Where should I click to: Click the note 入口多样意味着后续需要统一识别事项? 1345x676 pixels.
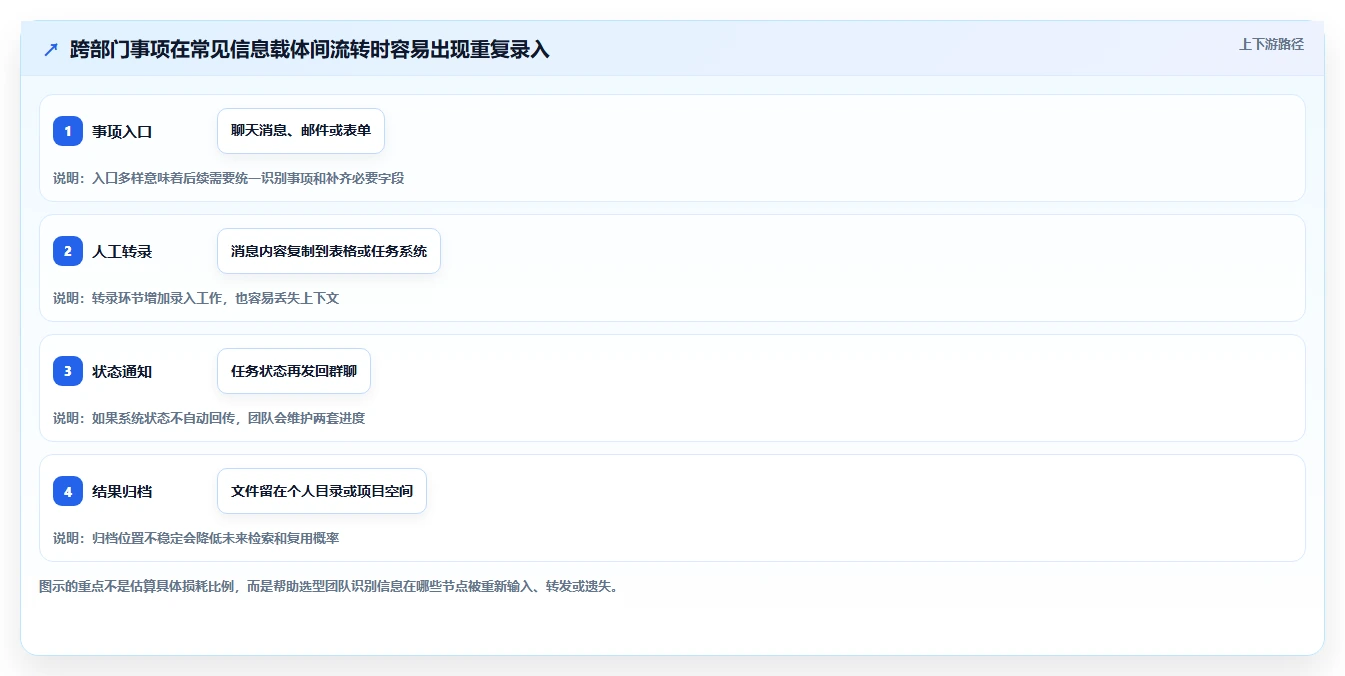click(x=229, y=178)
